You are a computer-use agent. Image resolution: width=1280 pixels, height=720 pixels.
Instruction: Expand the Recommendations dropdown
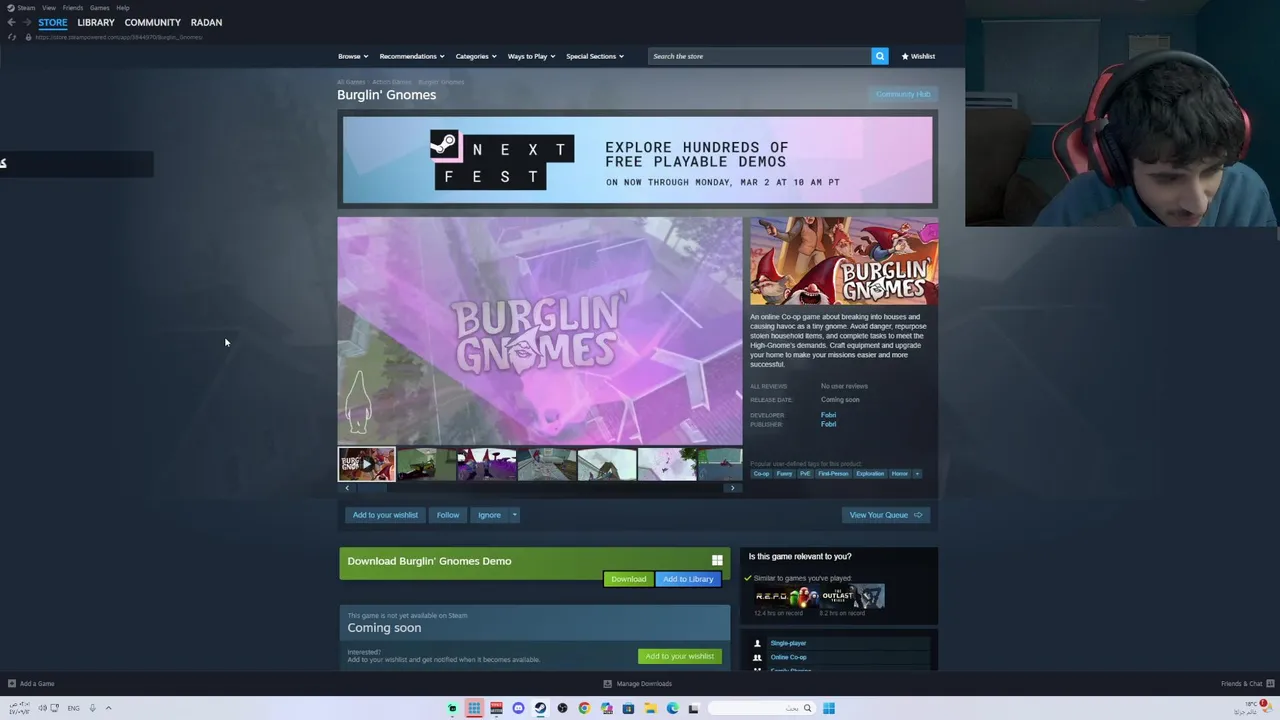click(x=412, y=56)
